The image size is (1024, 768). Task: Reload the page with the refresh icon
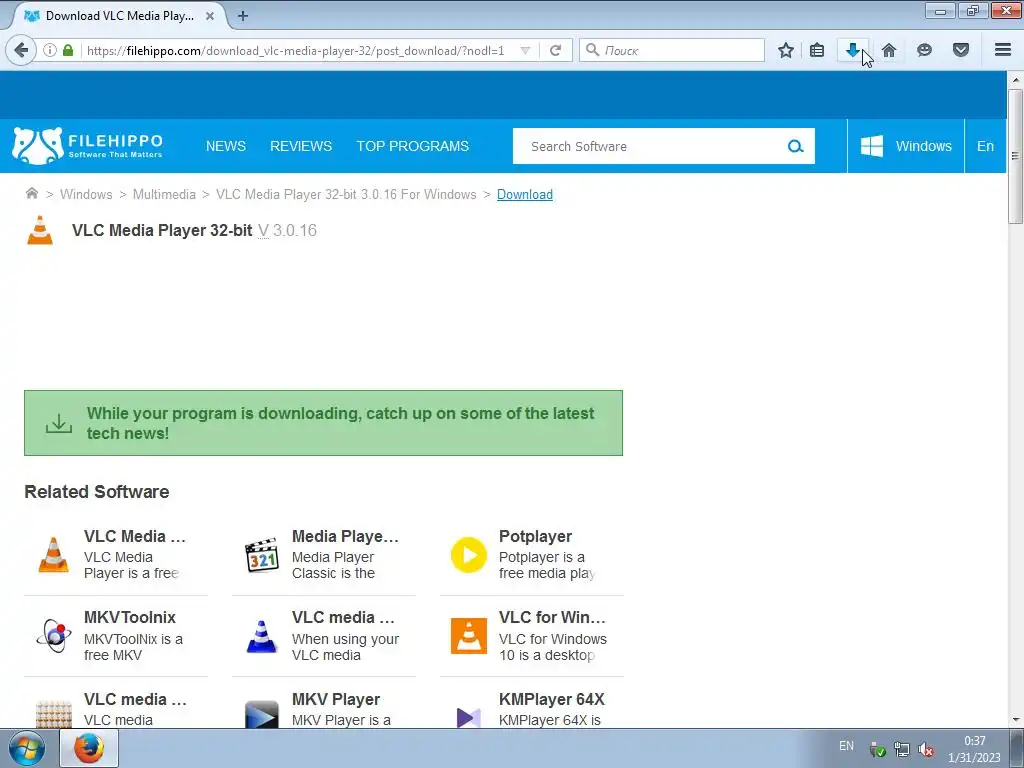(x=556, y=50)
